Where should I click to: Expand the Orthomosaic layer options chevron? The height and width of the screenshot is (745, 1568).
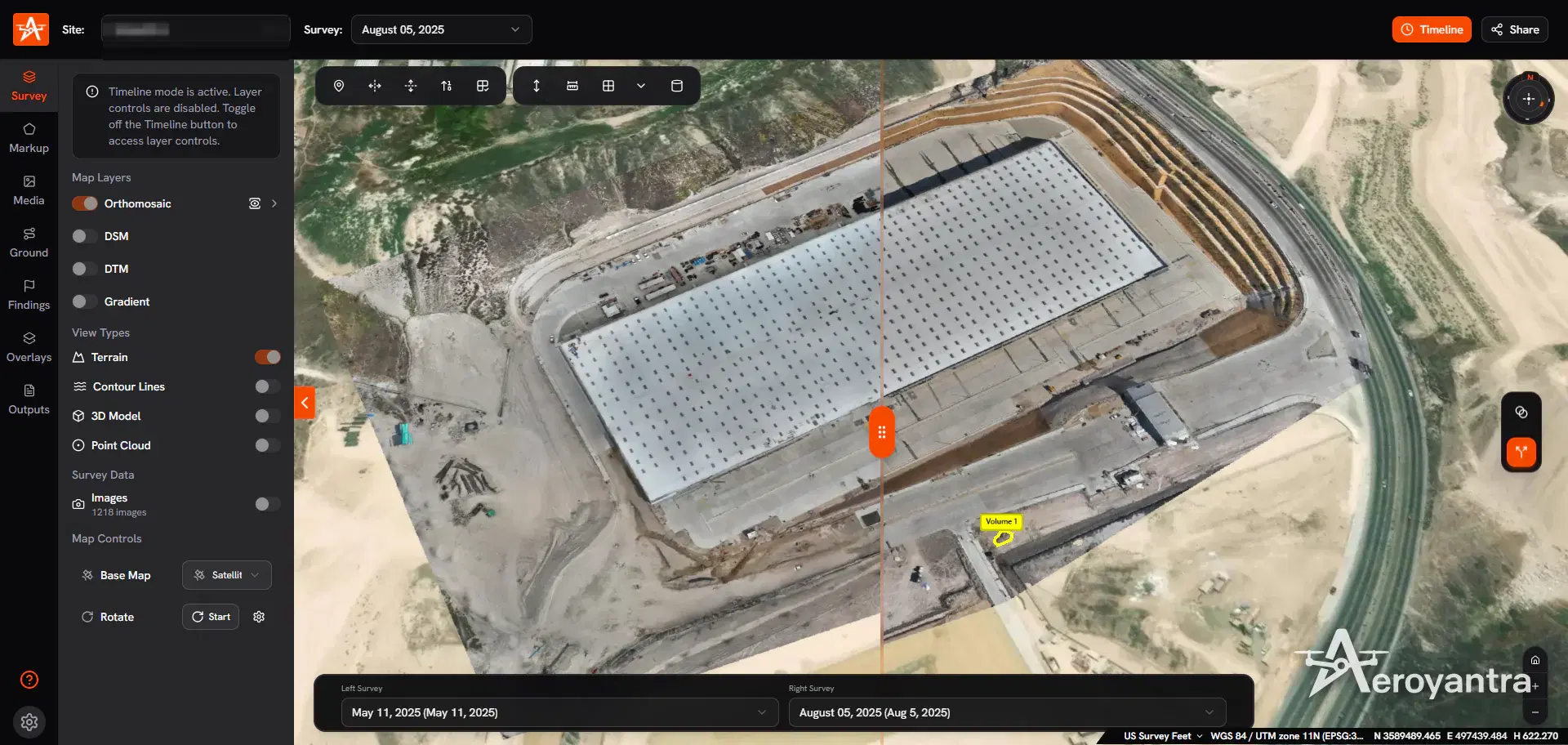(x=274, y=203)
